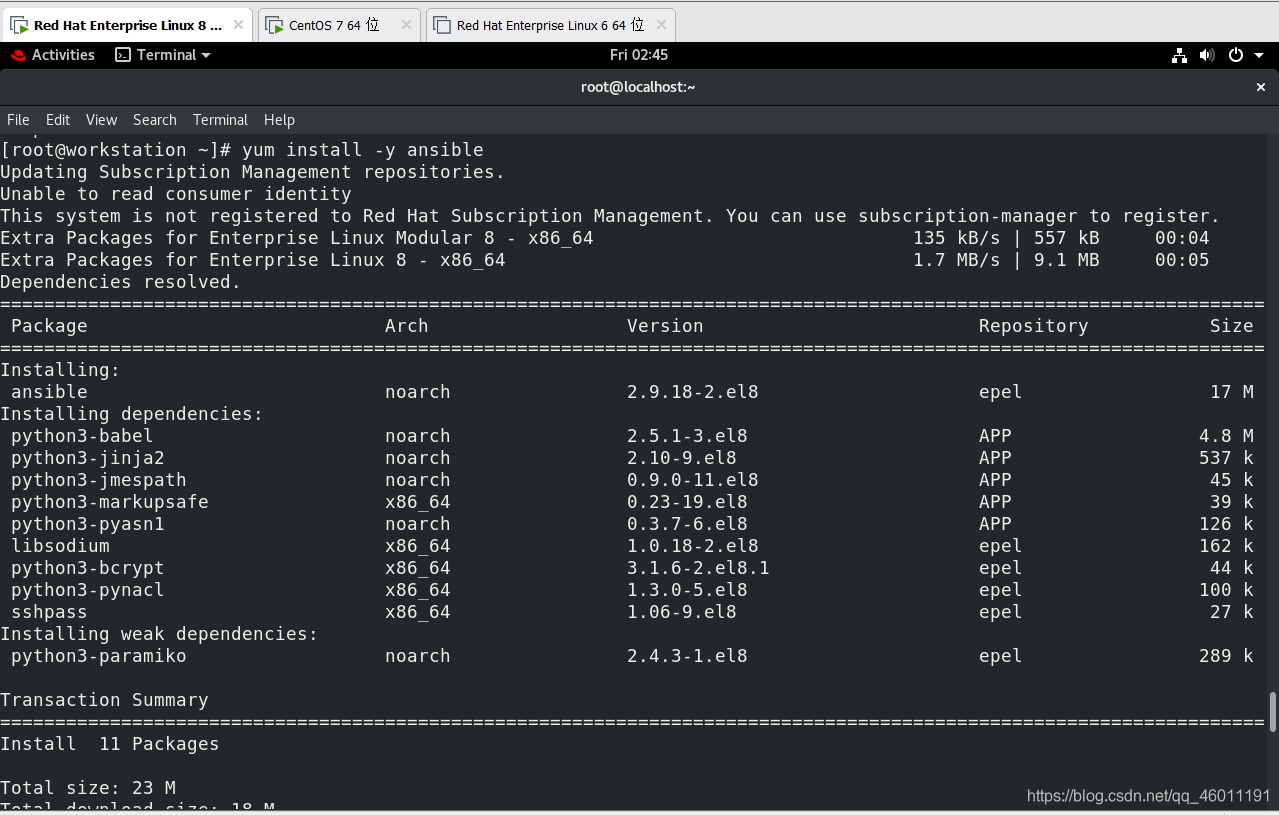Click the 'yum install -y ansible' command text
The image size is (1279, 815).
tap(362, 150)
